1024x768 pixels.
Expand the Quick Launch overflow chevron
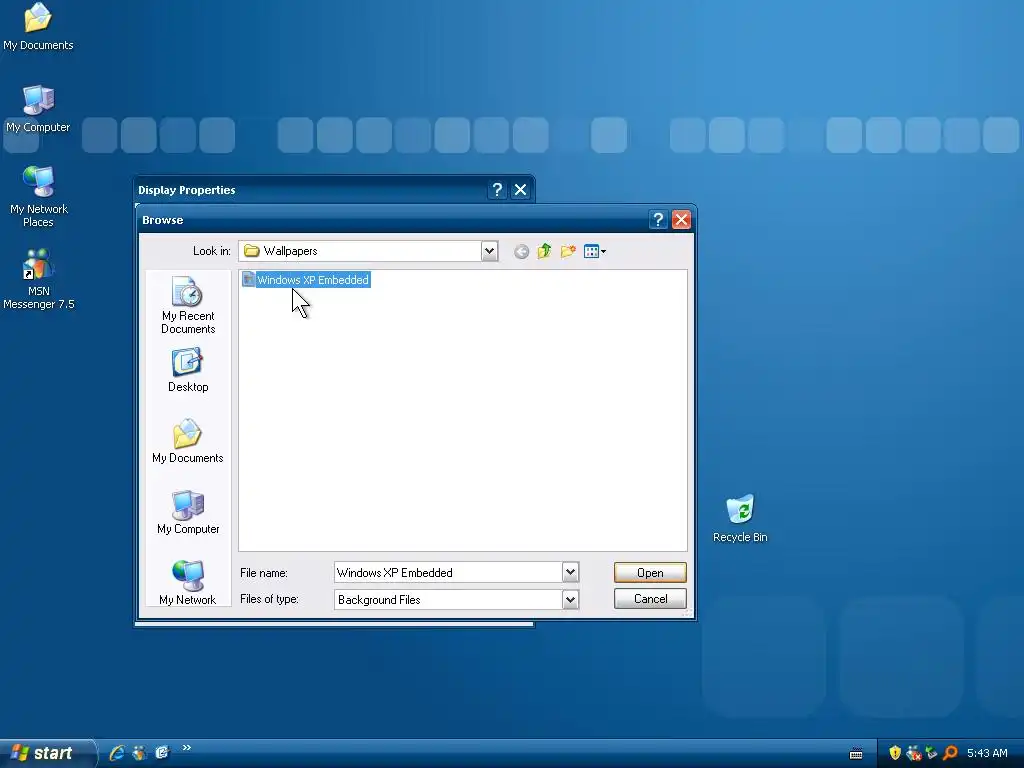pyautogui.click(x=186, y=748)
